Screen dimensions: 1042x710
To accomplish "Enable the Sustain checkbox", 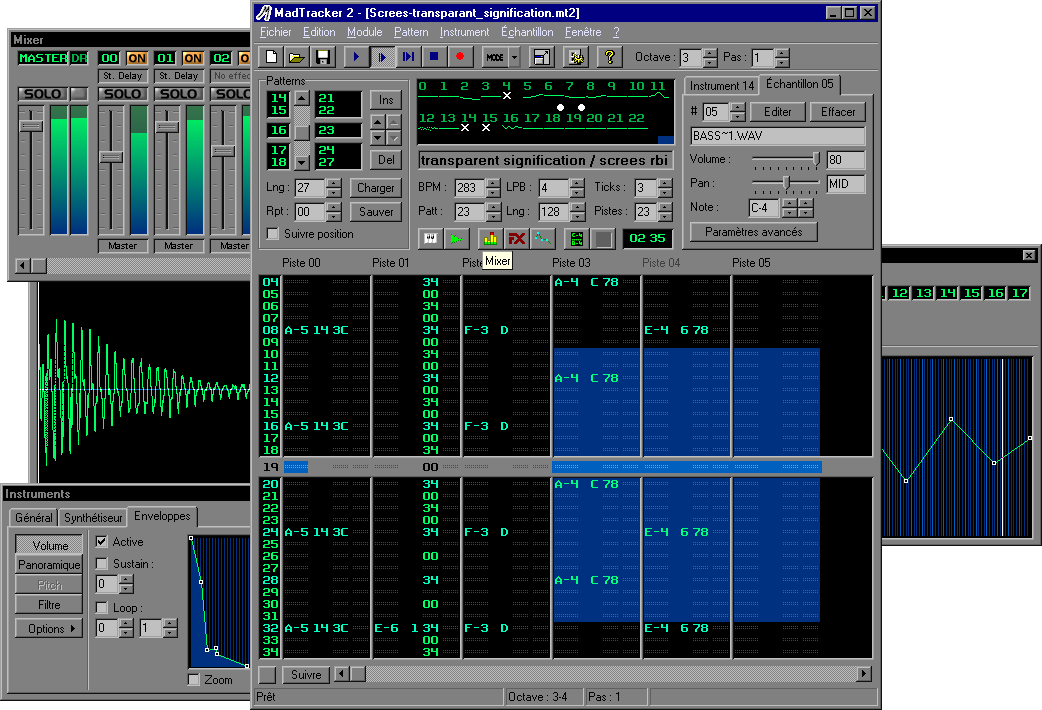I will [x=101, y=564].
